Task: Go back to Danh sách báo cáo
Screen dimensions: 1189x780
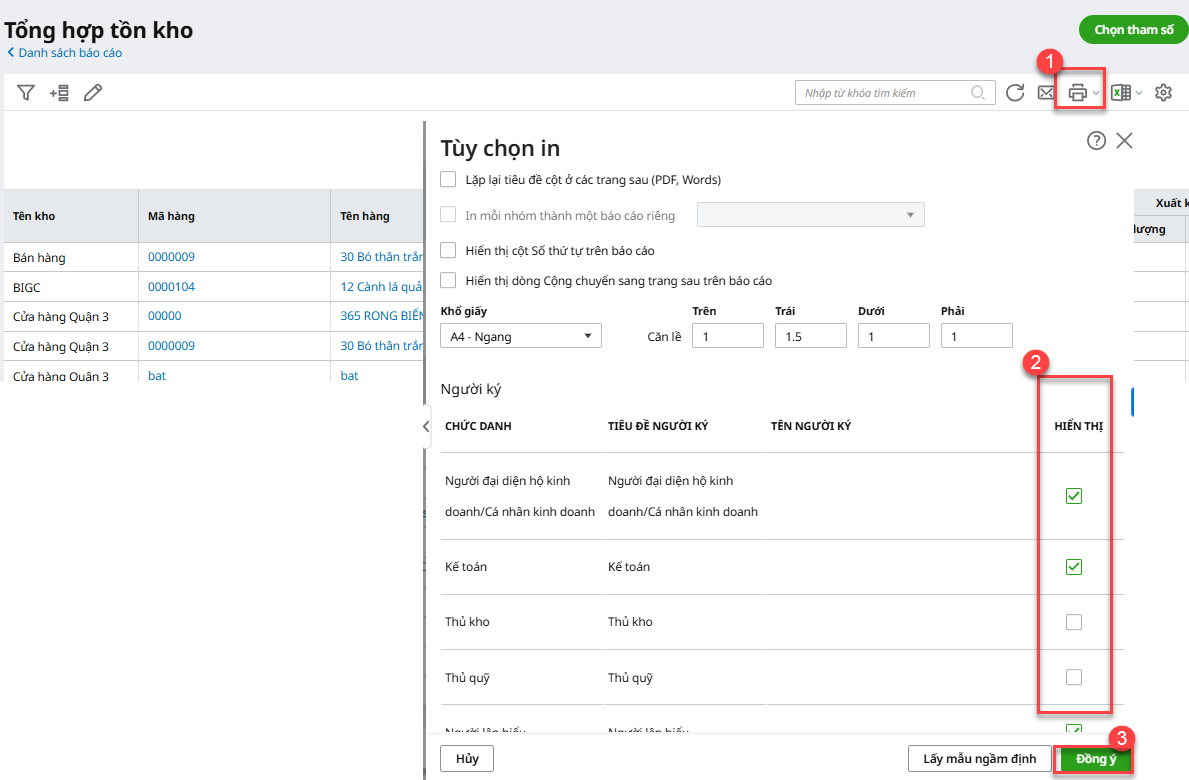Action: click(64, 53)
